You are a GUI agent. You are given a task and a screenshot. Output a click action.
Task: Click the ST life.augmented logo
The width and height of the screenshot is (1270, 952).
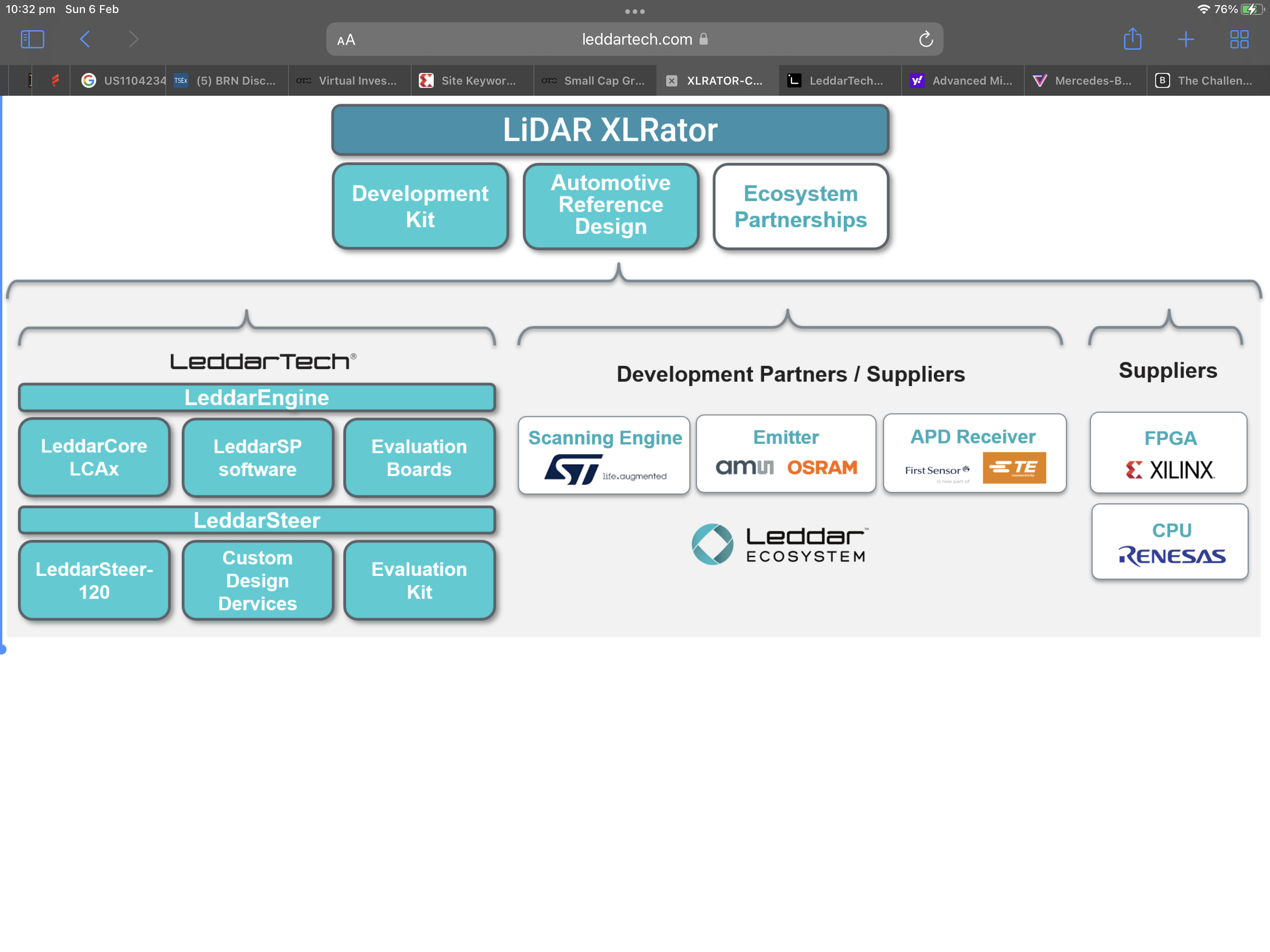click(605, 469)
